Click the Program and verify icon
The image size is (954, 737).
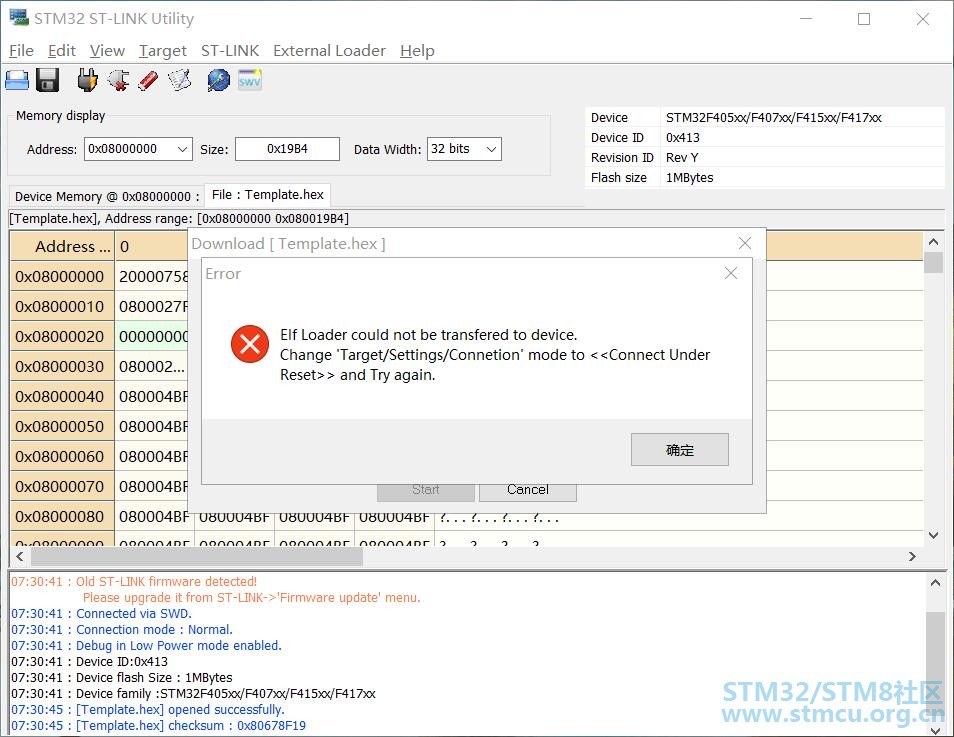click(179, 80)
